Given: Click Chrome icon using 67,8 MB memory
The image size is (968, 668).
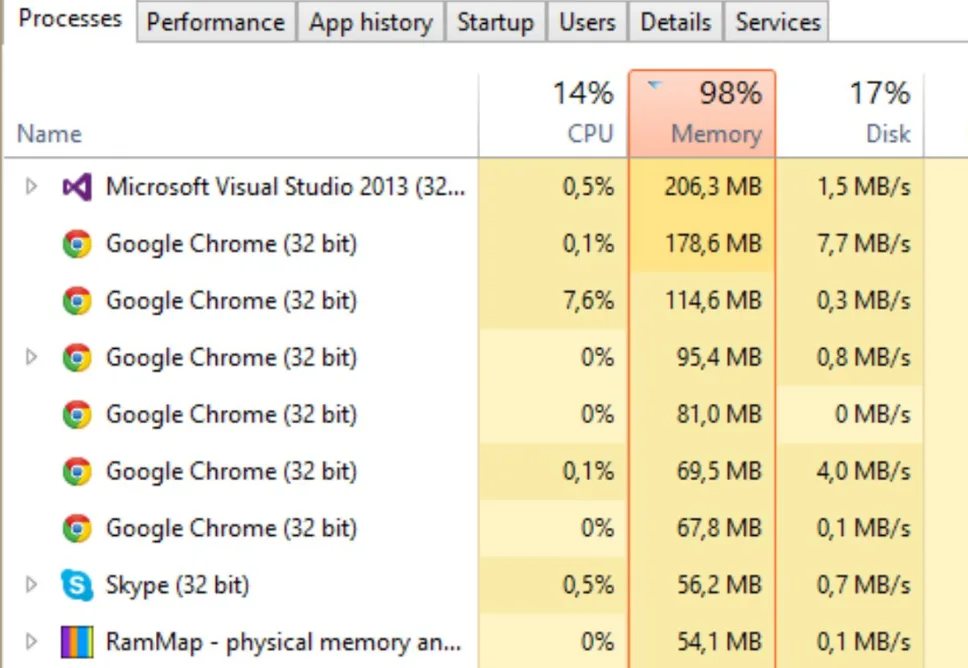Looking at the screenshot, I should click(x=77, y=528).
